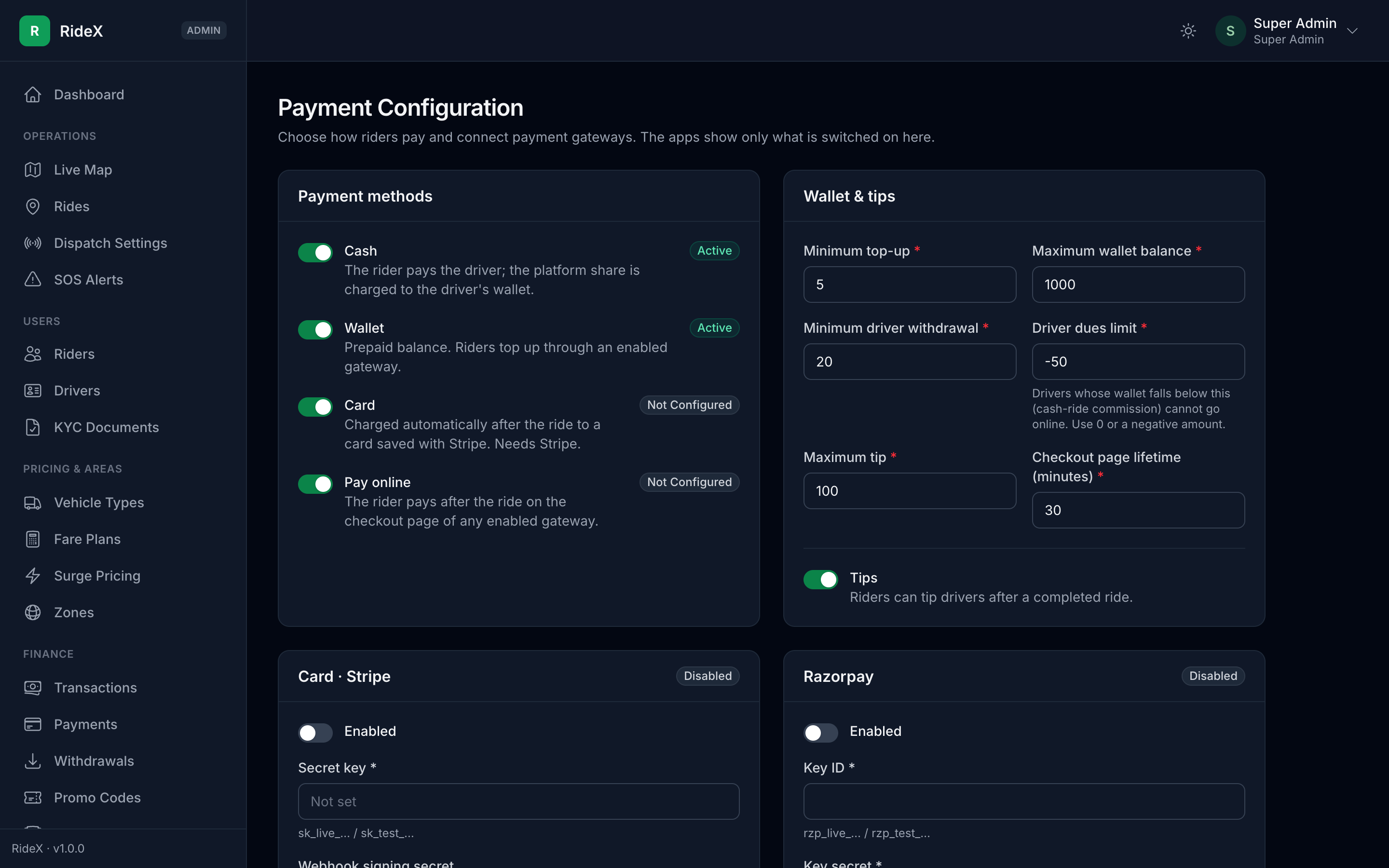Click the Promo Codes ticket icon
This screenshot has height=868, width=1389.
pyautogui.click(x=33, y=798)
